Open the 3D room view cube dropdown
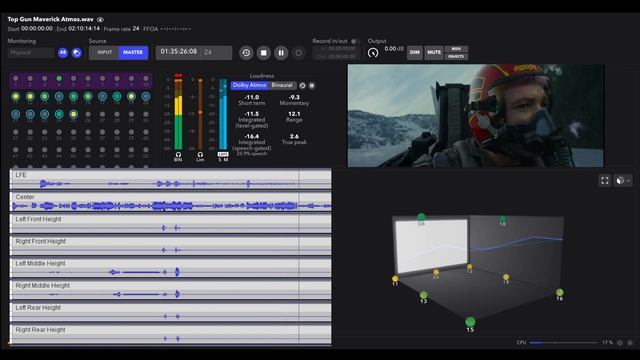640x360 pixels. [x=623, y=180]
